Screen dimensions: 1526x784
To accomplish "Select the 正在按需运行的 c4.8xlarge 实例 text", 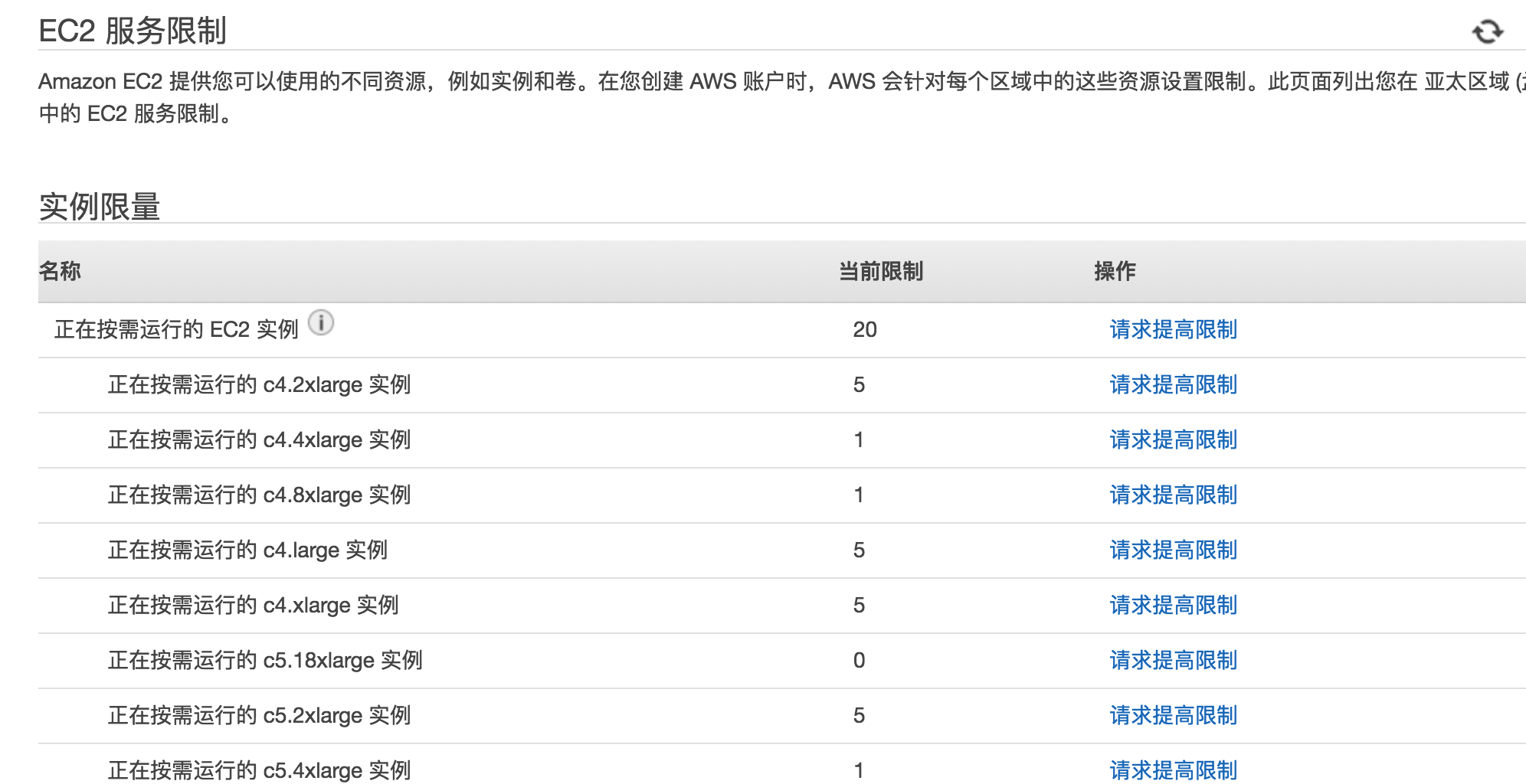I will coord(260,495).
